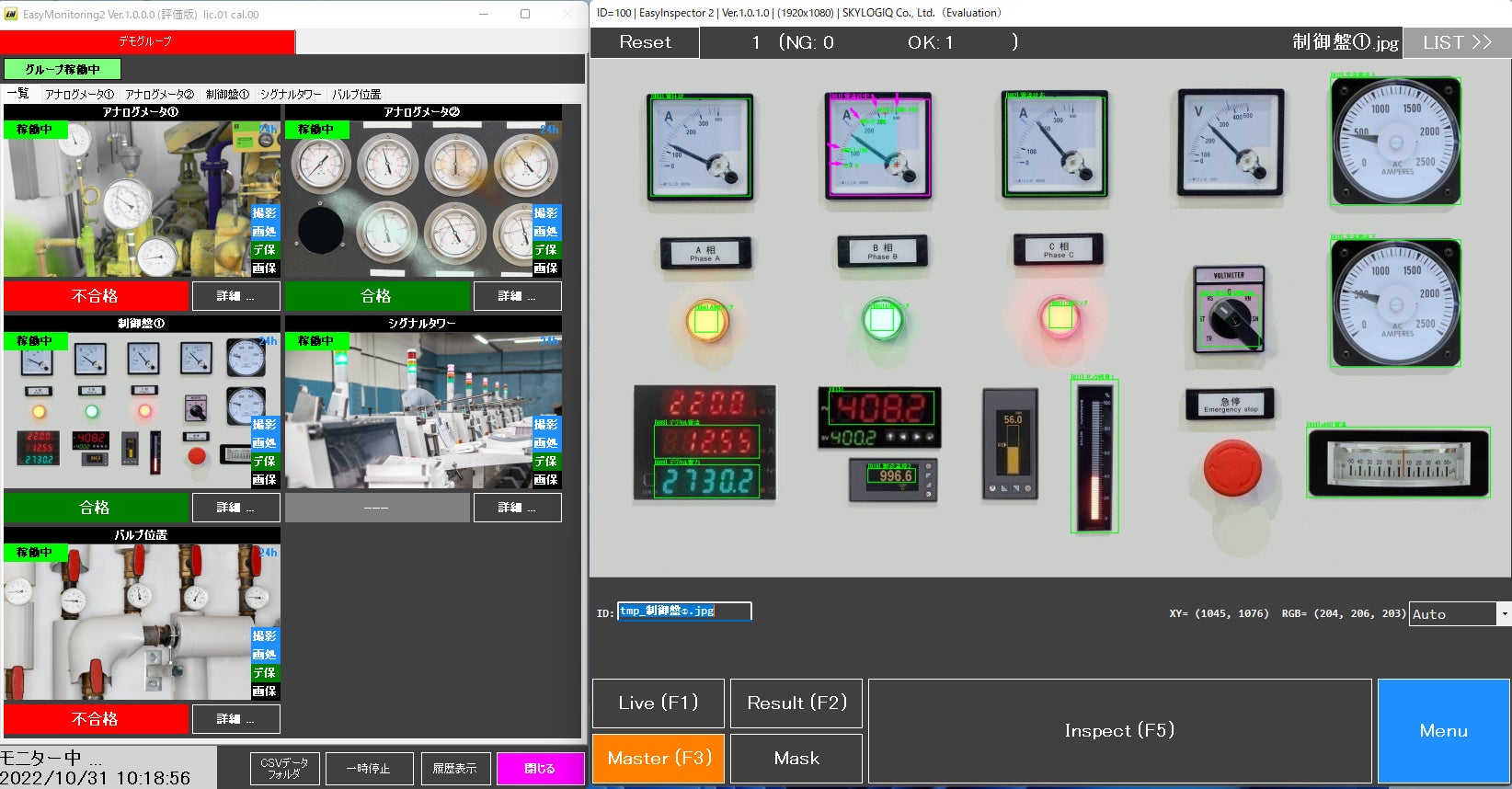
Task: Click the vertical bar level gauge region
Action: coord(1094,455)
